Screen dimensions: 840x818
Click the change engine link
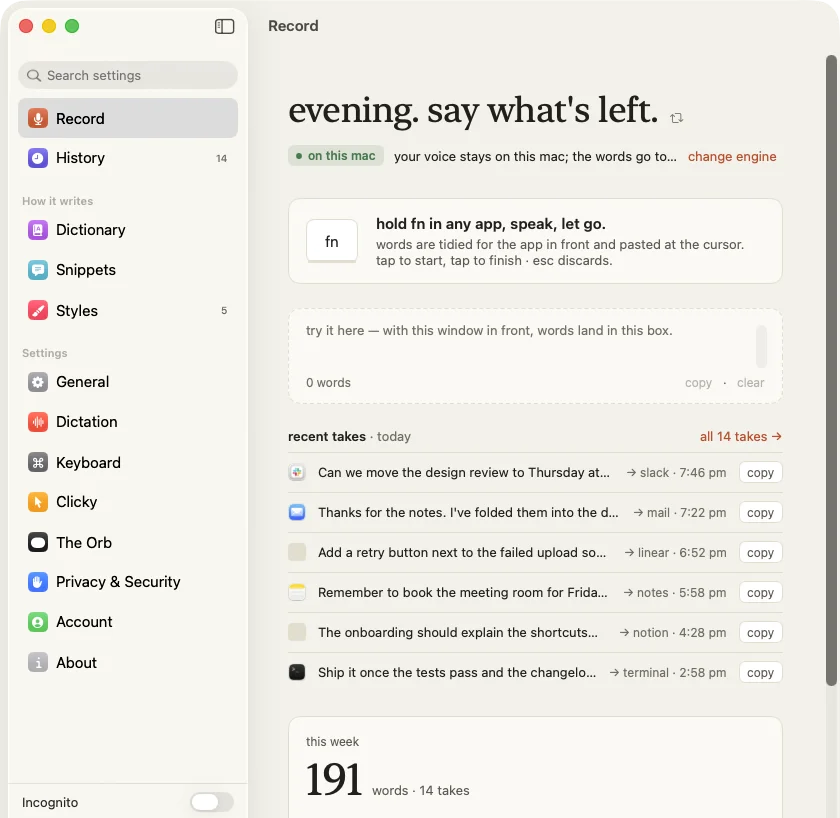(x=732, y=156)
